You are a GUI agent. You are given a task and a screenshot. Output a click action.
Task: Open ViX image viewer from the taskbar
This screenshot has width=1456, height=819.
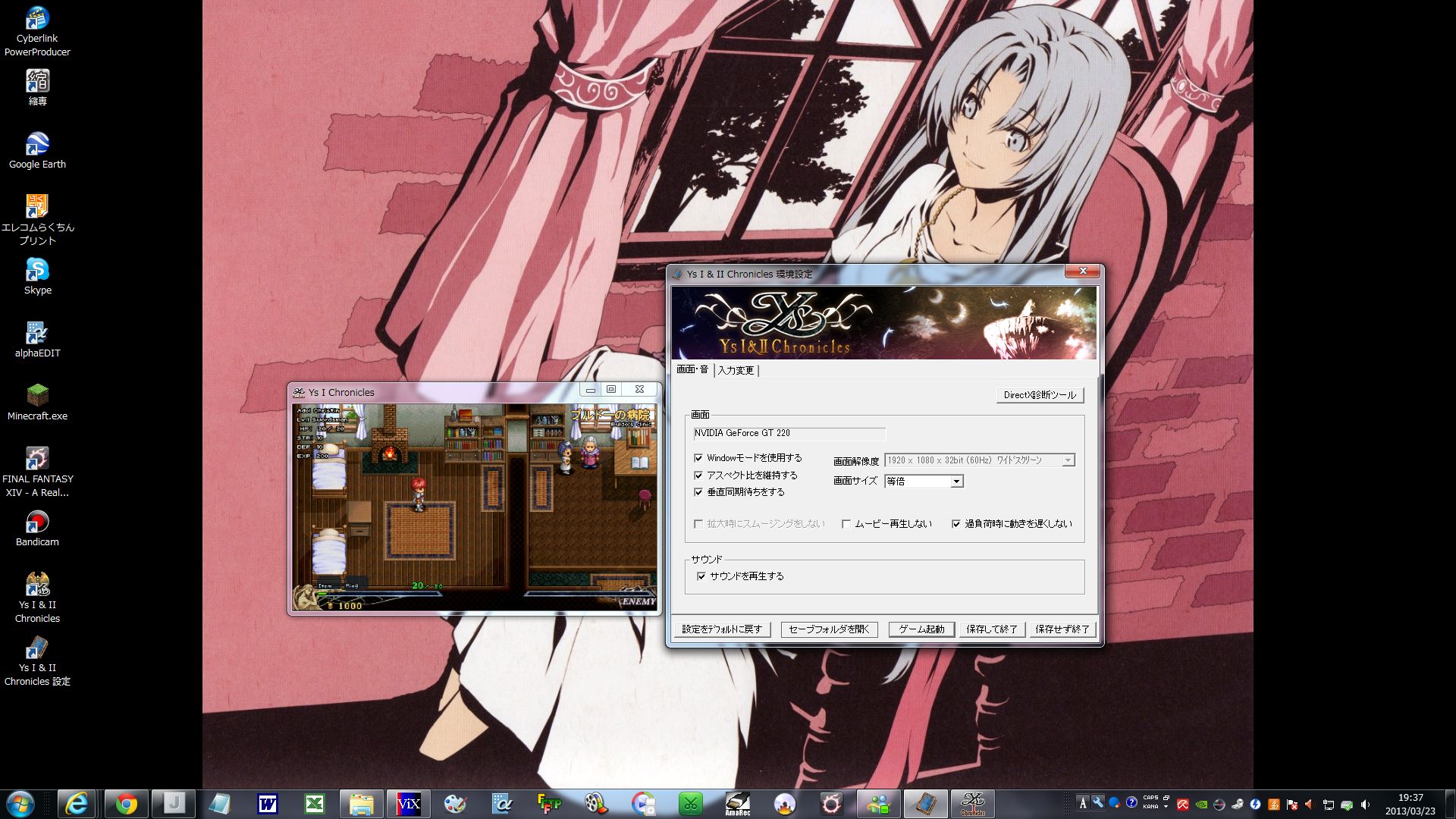(408, 804)
